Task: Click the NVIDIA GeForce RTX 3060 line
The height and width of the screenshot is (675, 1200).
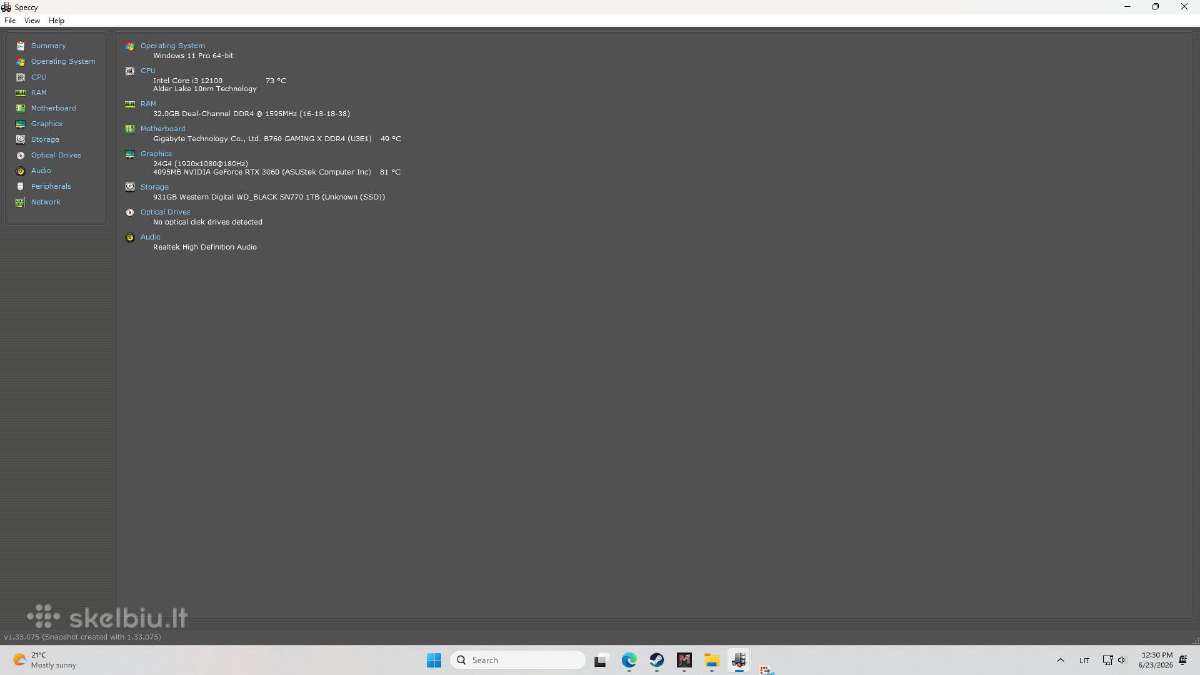Action: point(262,172)
